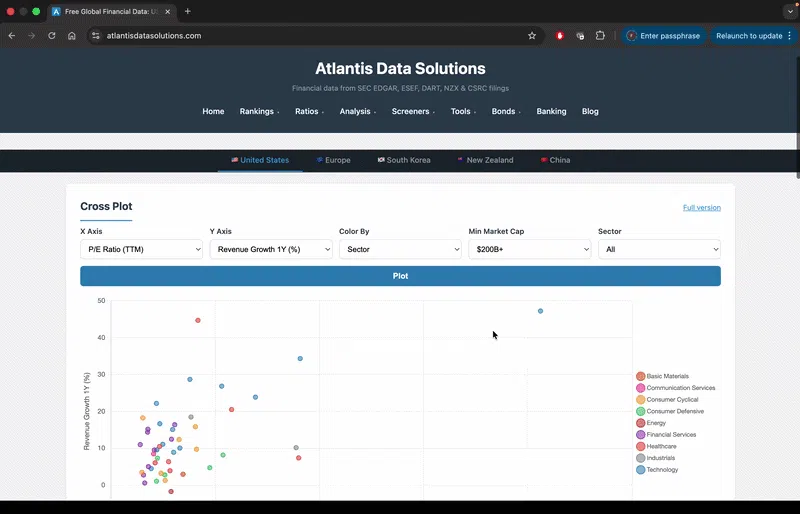Expand the Analysis menu
Image resolution: width=800 pixels, height=514 pixels.
358,111
